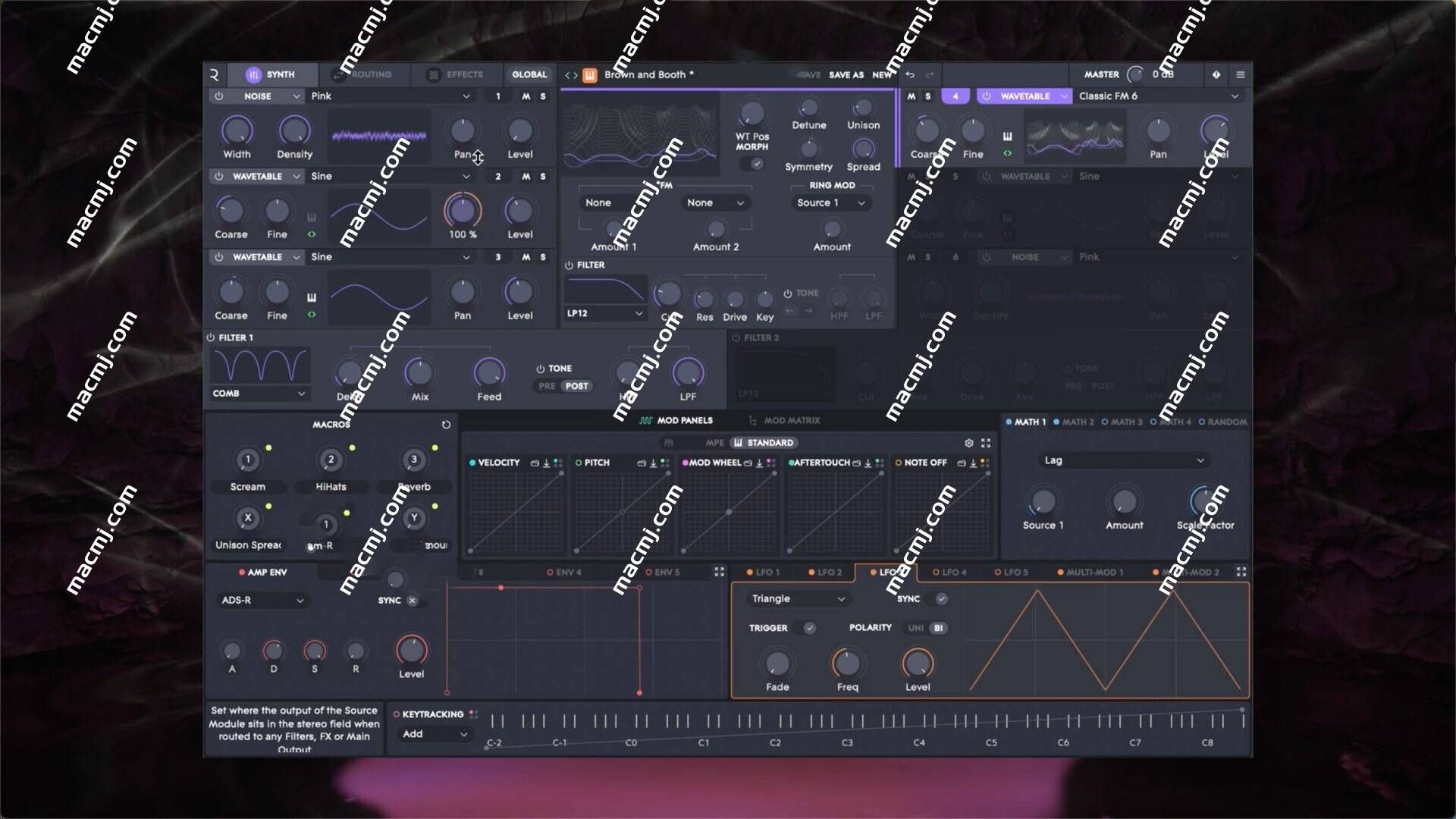Expand the LFO section fullscreen icon

click(x=1241, y=572)
